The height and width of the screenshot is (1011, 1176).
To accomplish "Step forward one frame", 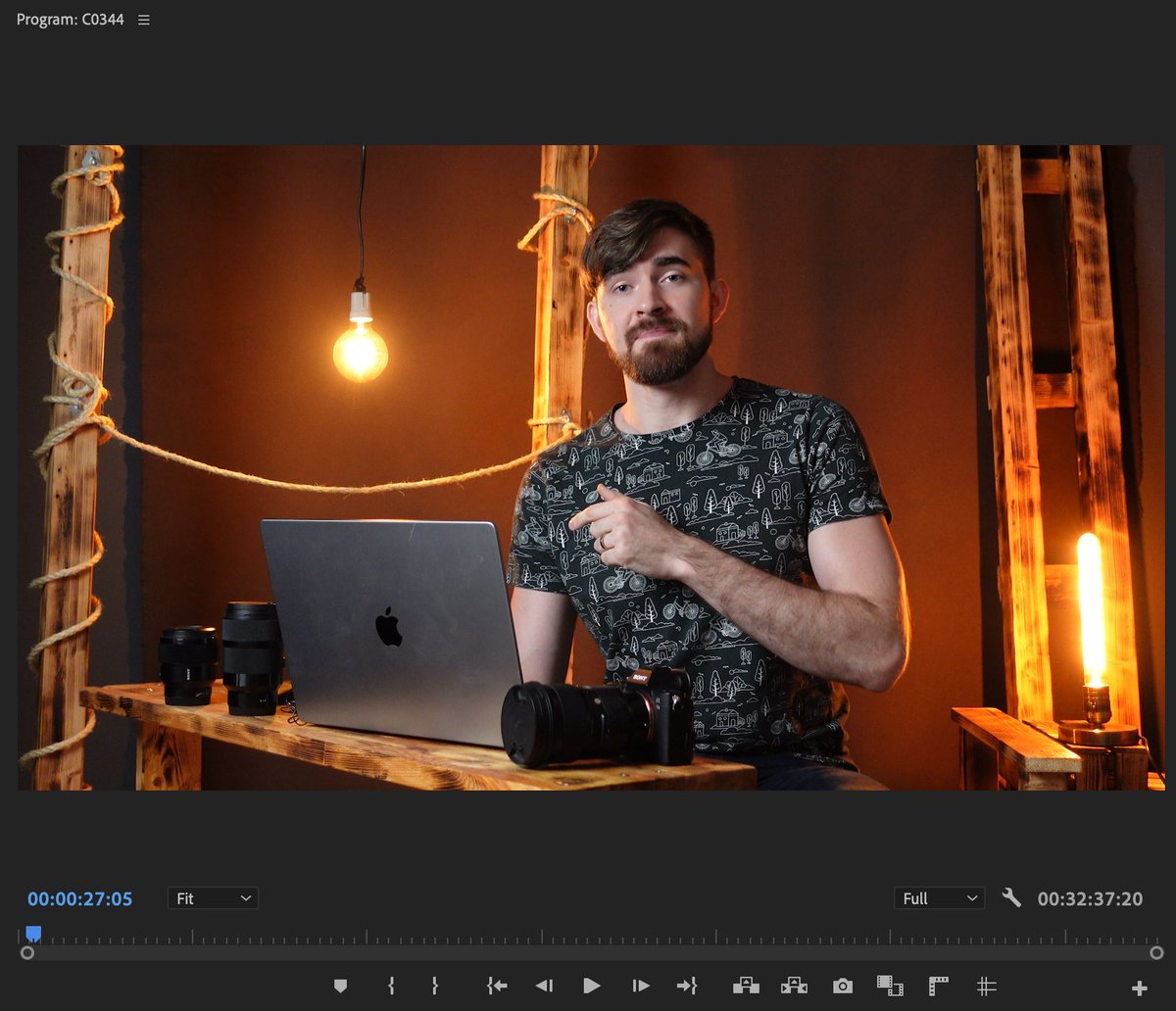I will click(x=640, y=986).
